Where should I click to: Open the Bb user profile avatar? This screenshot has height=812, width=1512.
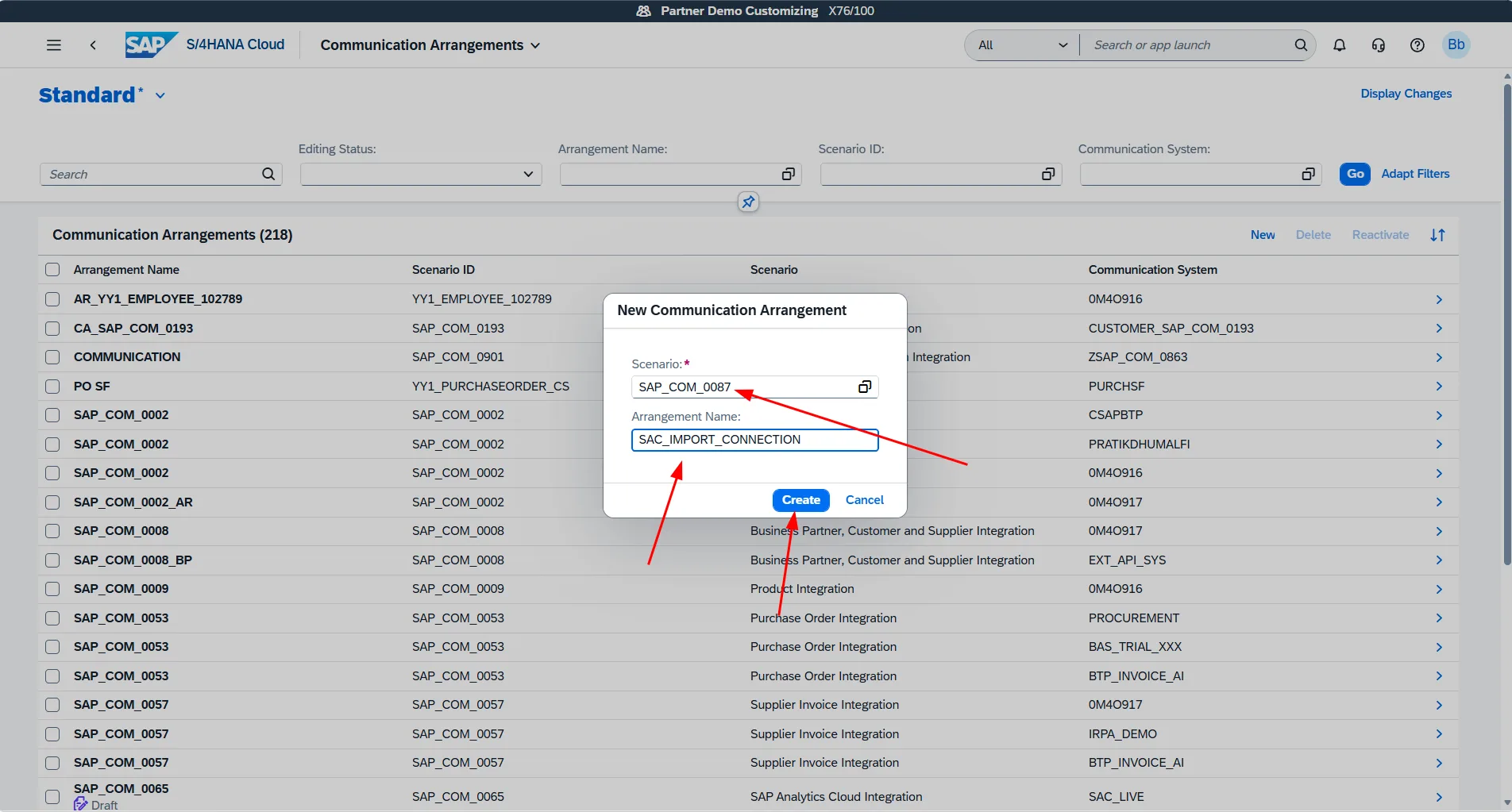pyautogui.click(x=1456, y=44)
